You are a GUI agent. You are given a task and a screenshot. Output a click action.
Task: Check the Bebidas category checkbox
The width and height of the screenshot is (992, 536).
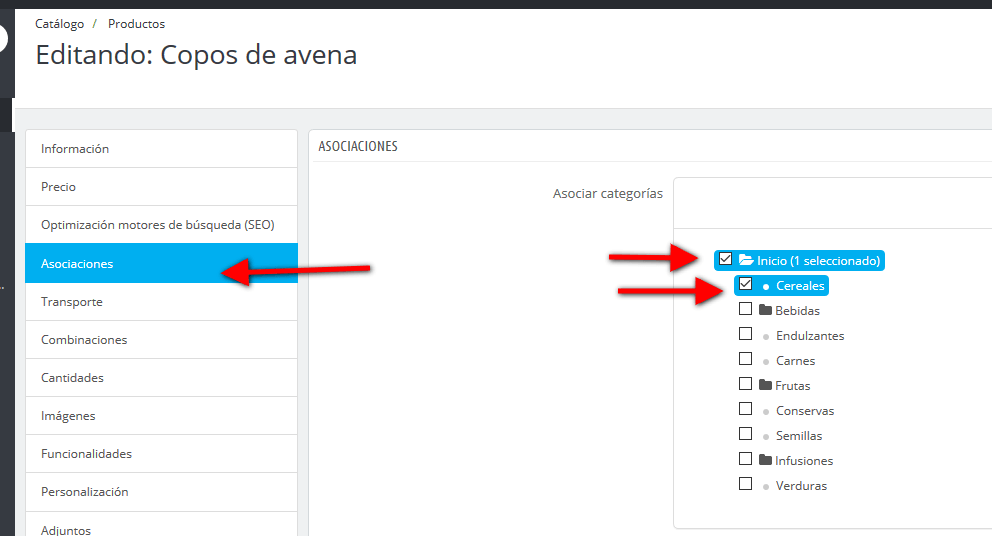(745, 309)
